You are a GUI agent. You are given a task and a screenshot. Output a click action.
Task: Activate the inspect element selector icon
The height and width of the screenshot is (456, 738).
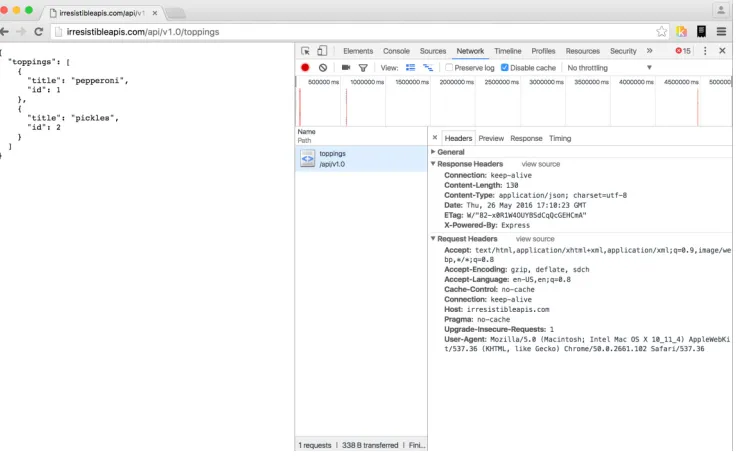(305, 51)
